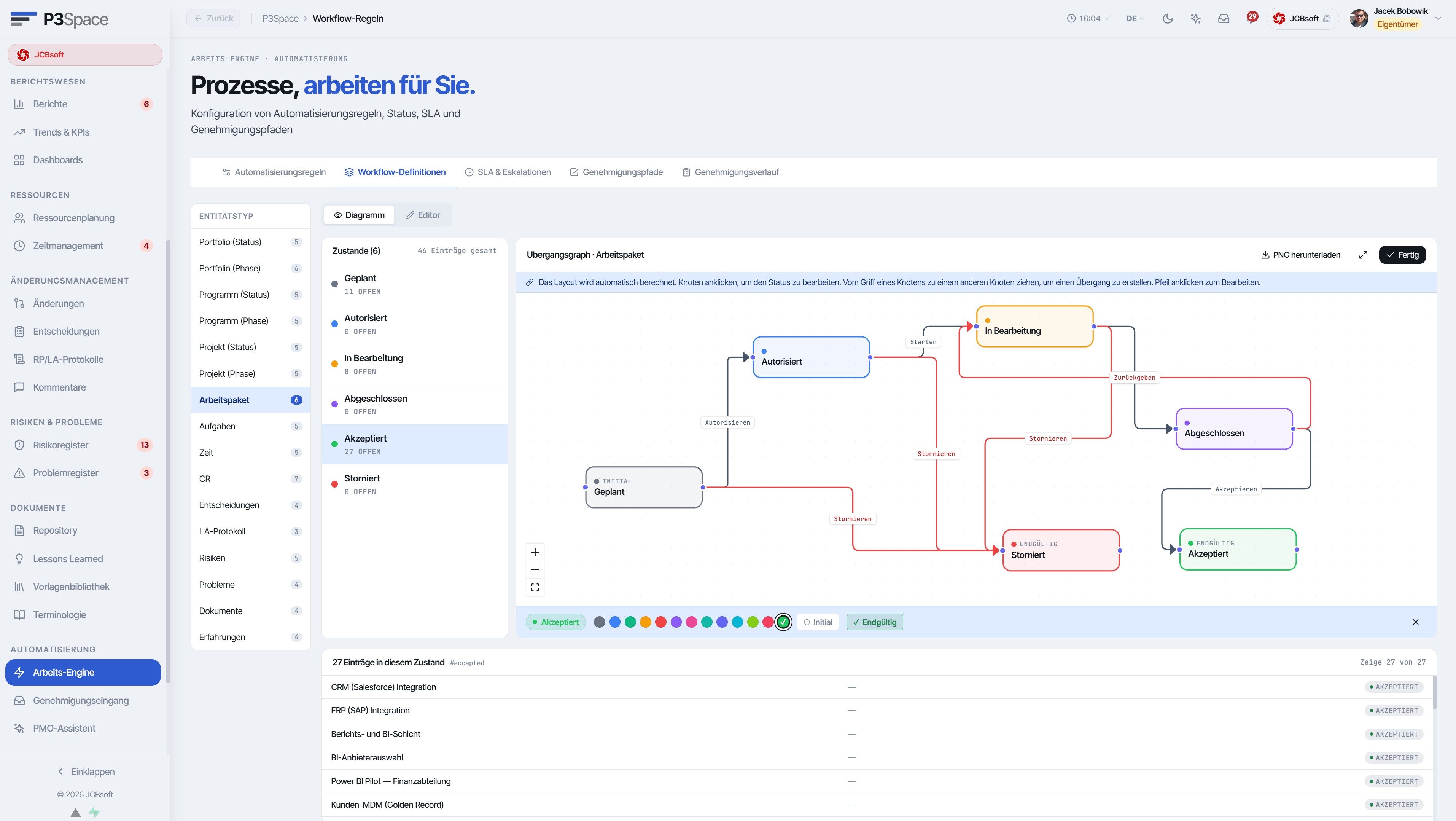
Task: Click the Zurück back button
Action: [214, 19]
